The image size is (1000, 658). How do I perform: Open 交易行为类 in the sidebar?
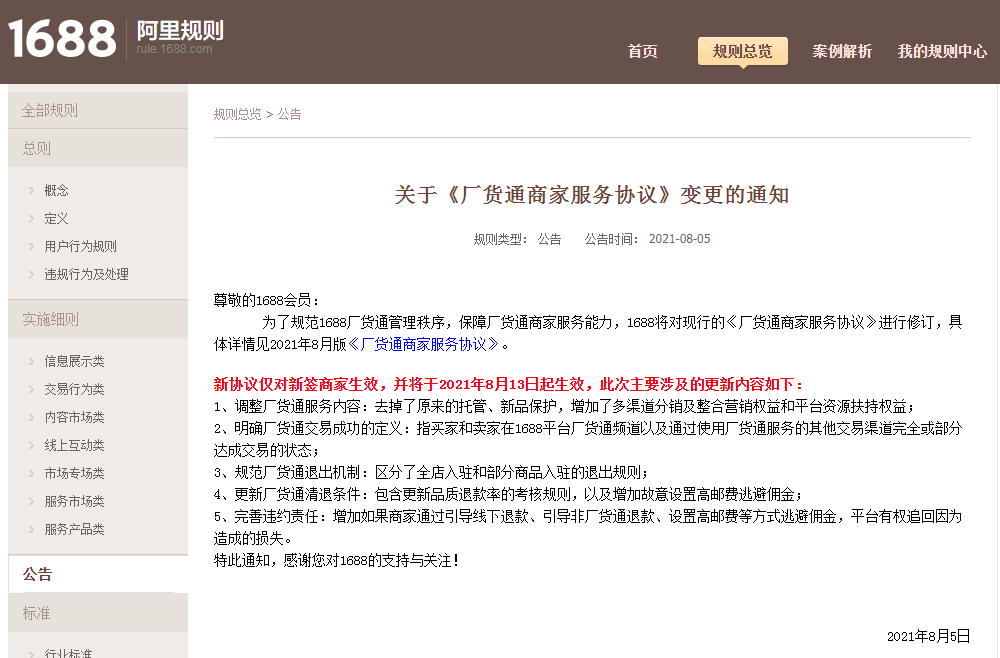click(x=74, y=389)
